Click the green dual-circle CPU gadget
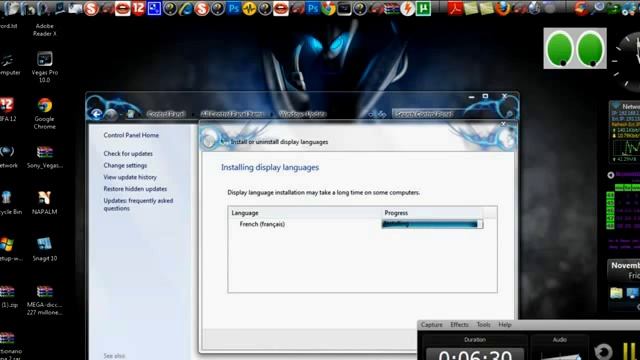The width and height of the screenshot is (640, 360). pyautogui.click(x=575, y=48)
